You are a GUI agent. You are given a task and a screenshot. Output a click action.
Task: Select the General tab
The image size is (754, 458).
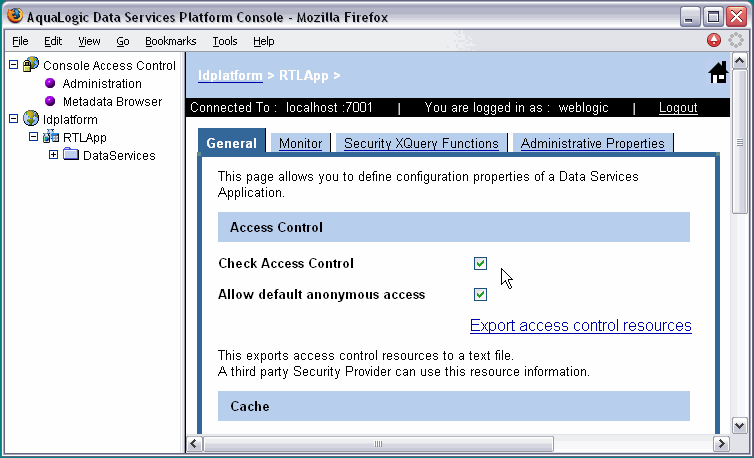232,142
